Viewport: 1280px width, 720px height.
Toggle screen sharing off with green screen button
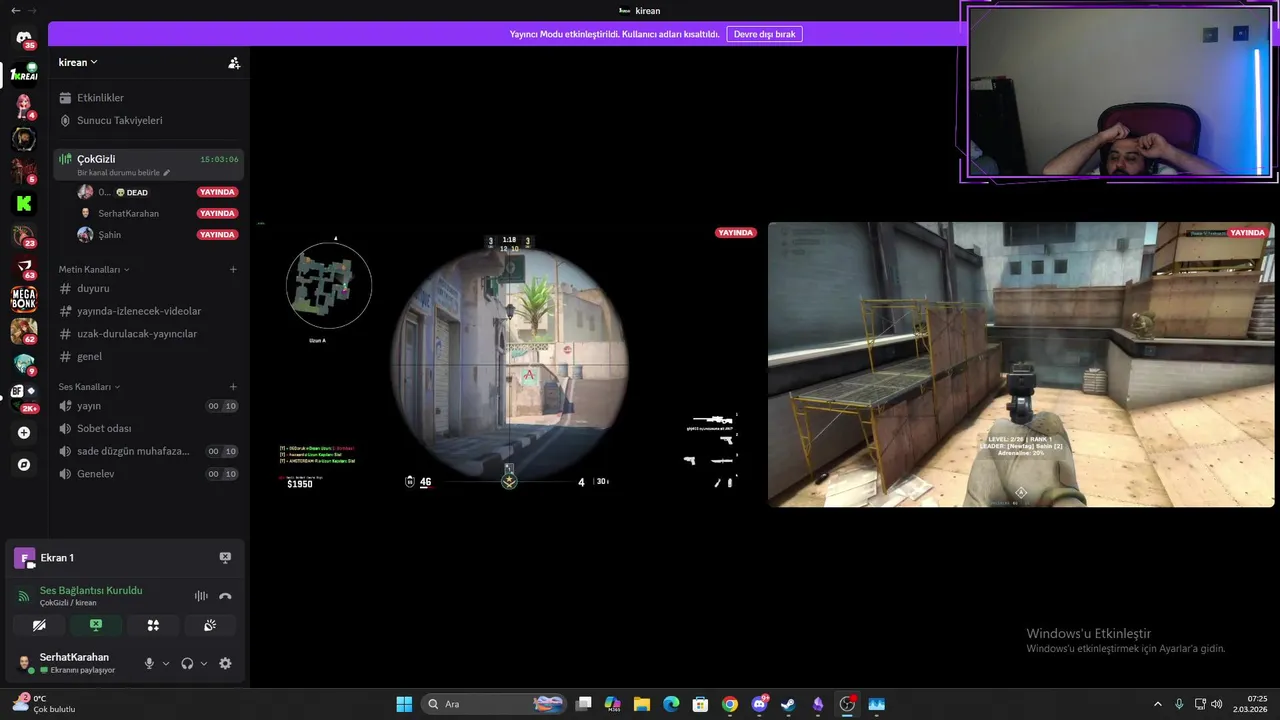(x=96, y=625)
